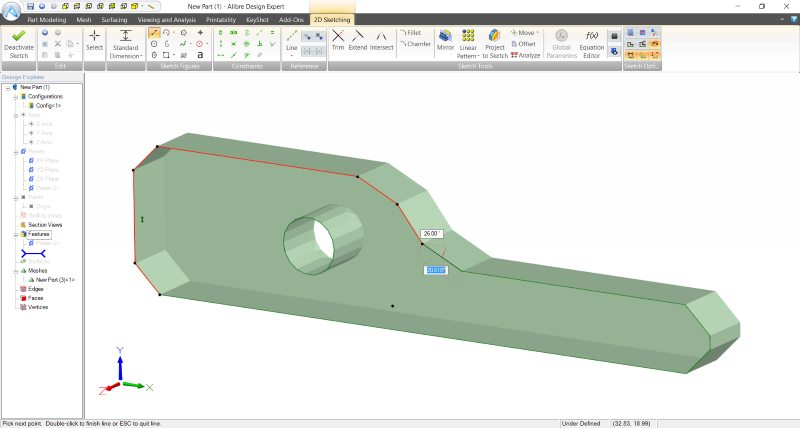Open the Viewing and Analysis tab
Screen dimensions: 800x428
click(167, 19)
